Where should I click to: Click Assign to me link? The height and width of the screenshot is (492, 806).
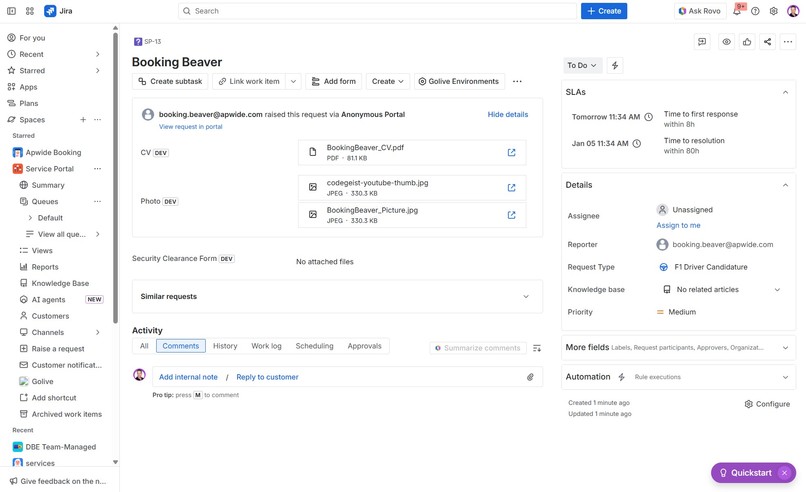(x=678, y=225)
